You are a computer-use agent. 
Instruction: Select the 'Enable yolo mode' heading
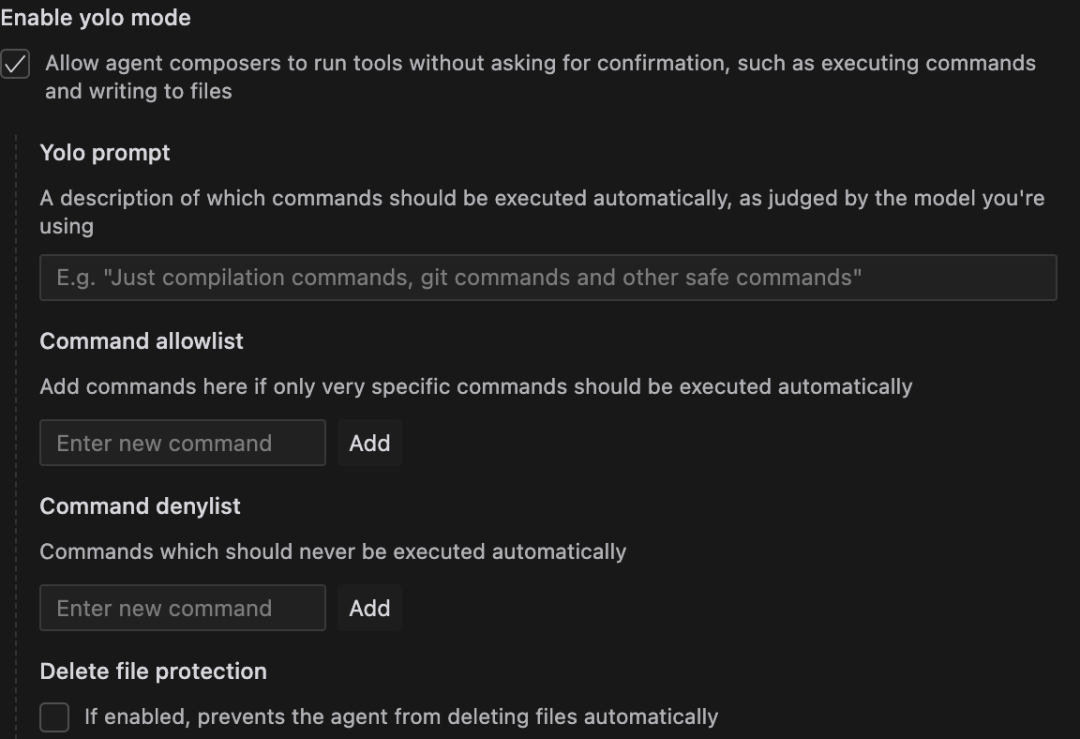pos(96,18)
